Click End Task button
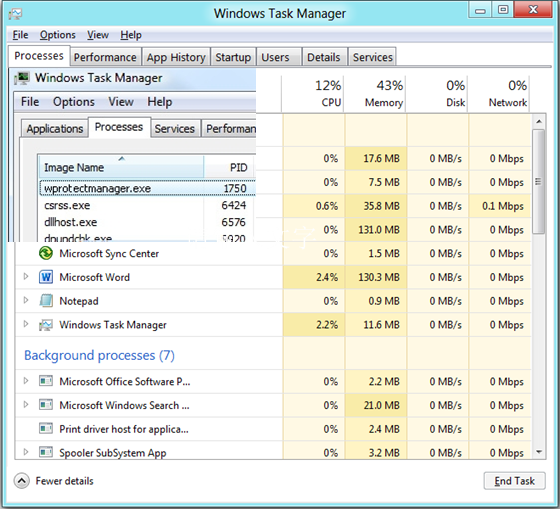Screen dimensions: 560x509 click(x=514, y=481)
